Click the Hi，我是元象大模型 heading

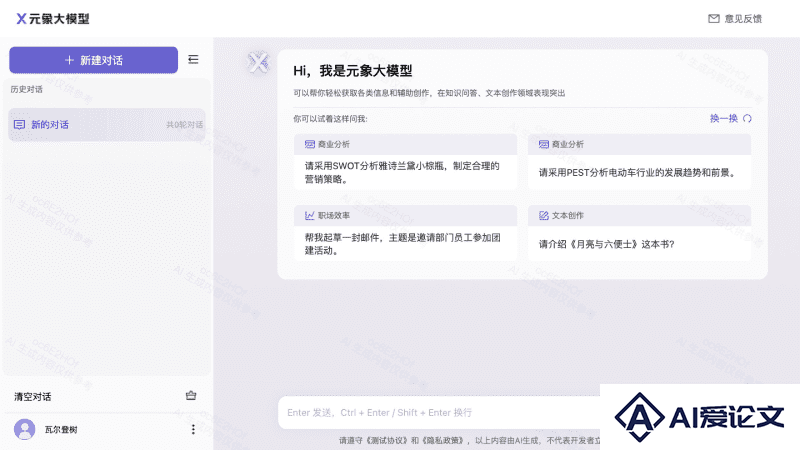pos(353,71)
